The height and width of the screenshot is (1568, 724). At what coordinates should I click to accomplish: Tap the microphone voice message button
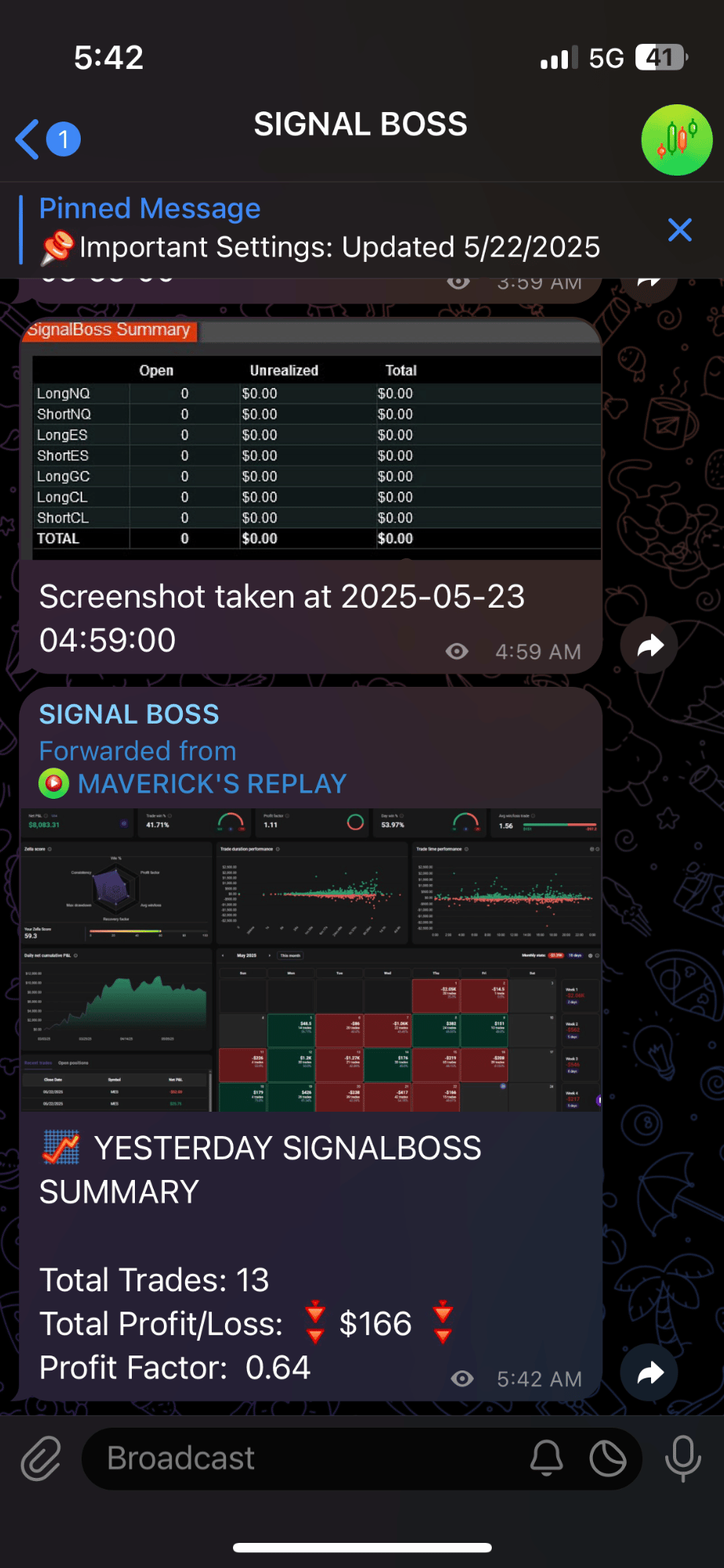point(683,1459)
